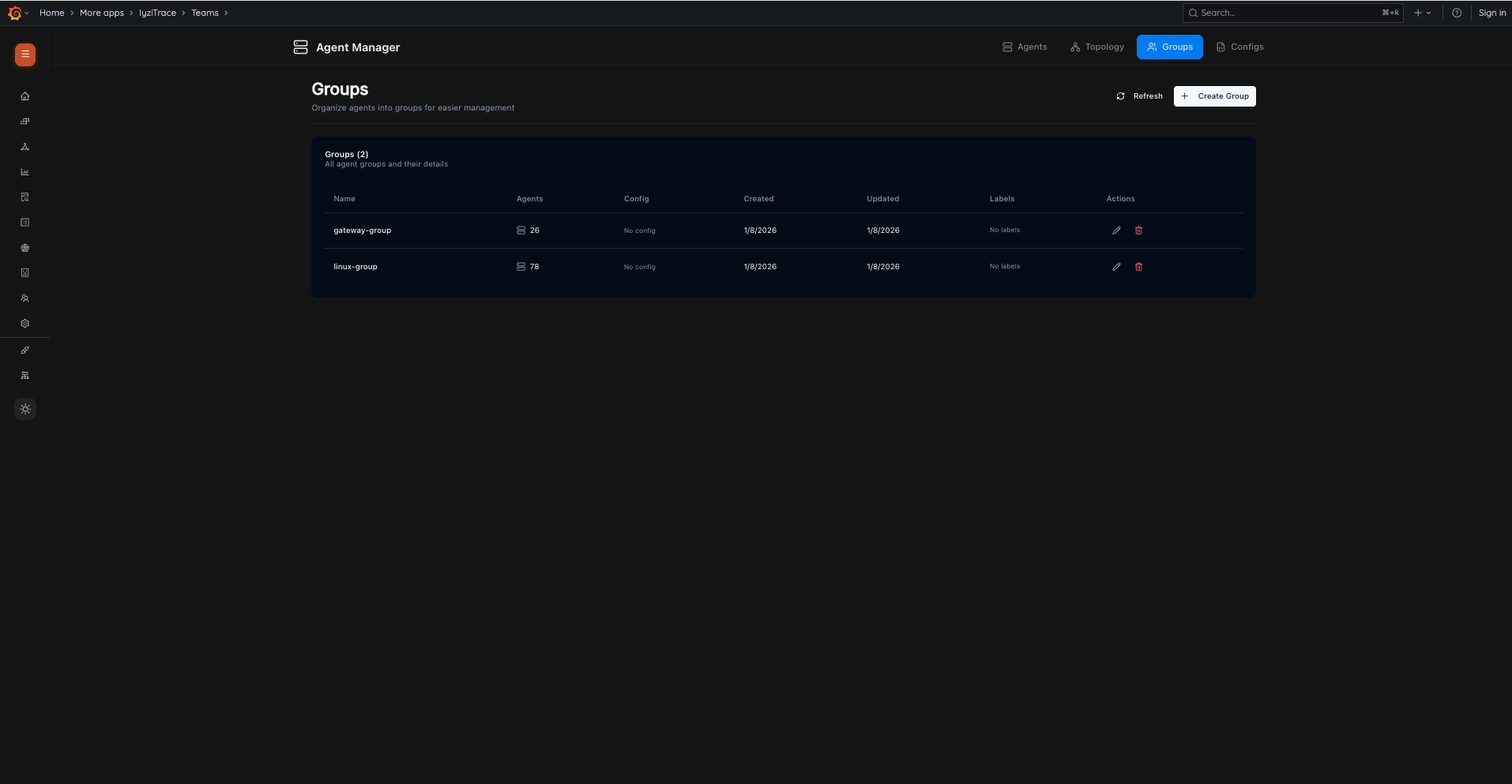Switch to the Agents tab
1512x784 pixels.
1025,47
